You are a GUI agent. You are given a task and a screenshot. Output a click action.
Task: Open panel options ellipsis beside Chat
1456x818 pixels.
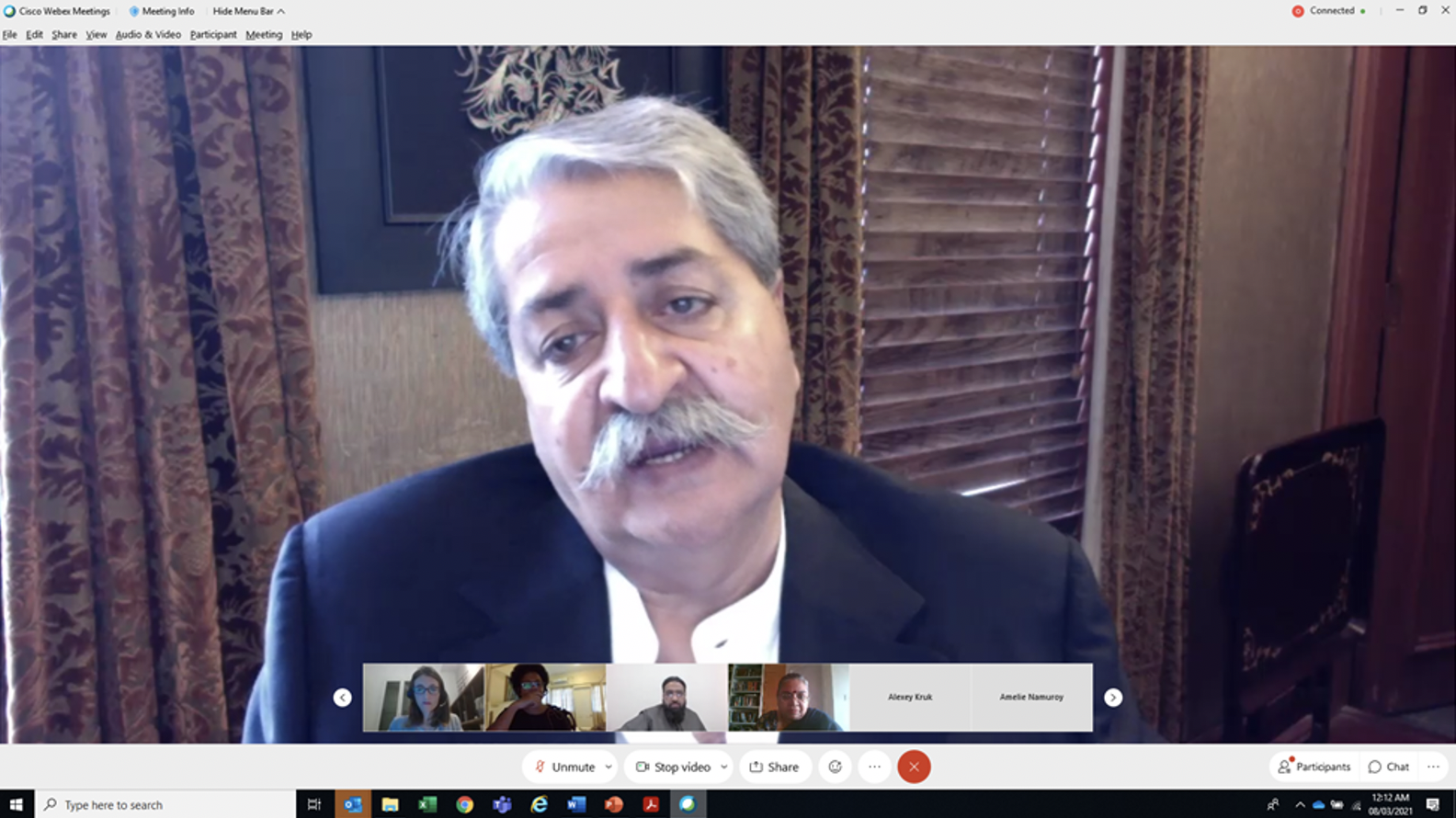point(1433,767)
